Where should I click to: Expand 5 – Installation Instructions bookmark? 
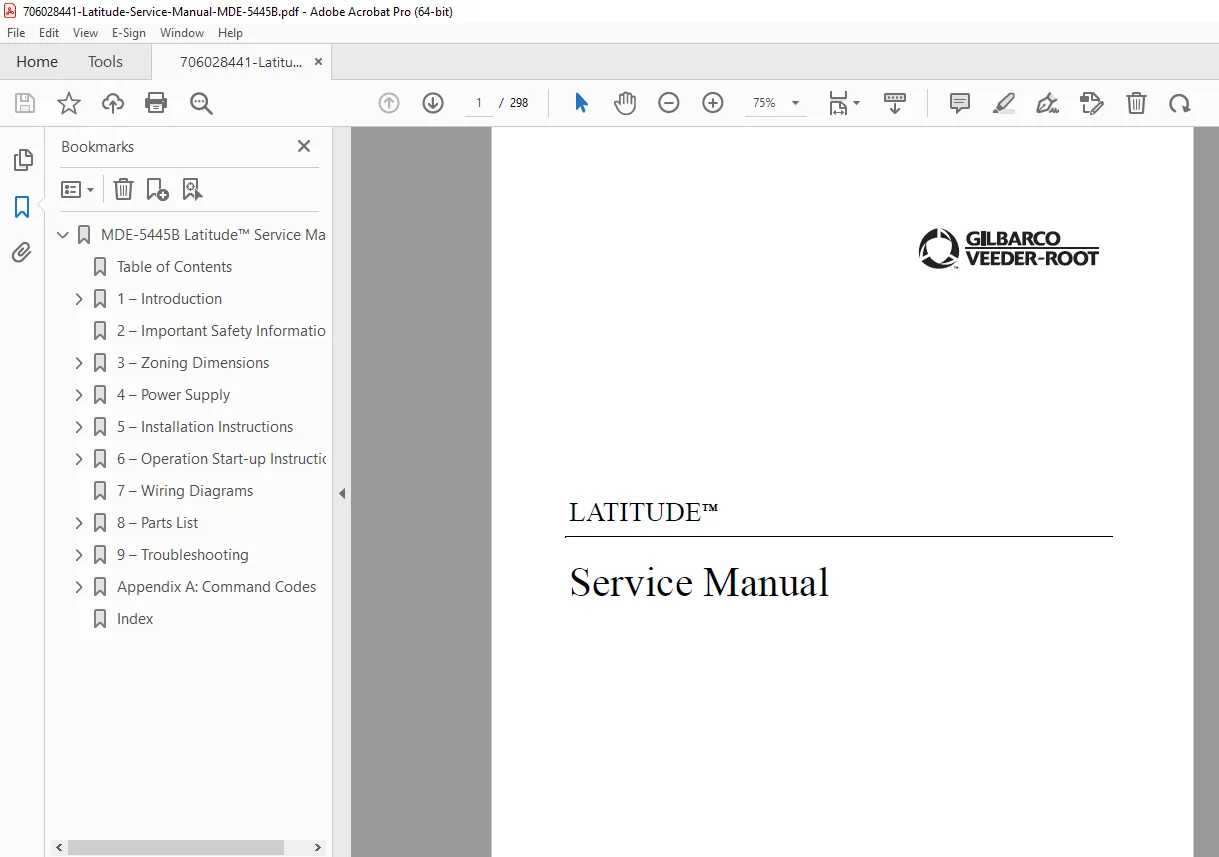(79, 427)
